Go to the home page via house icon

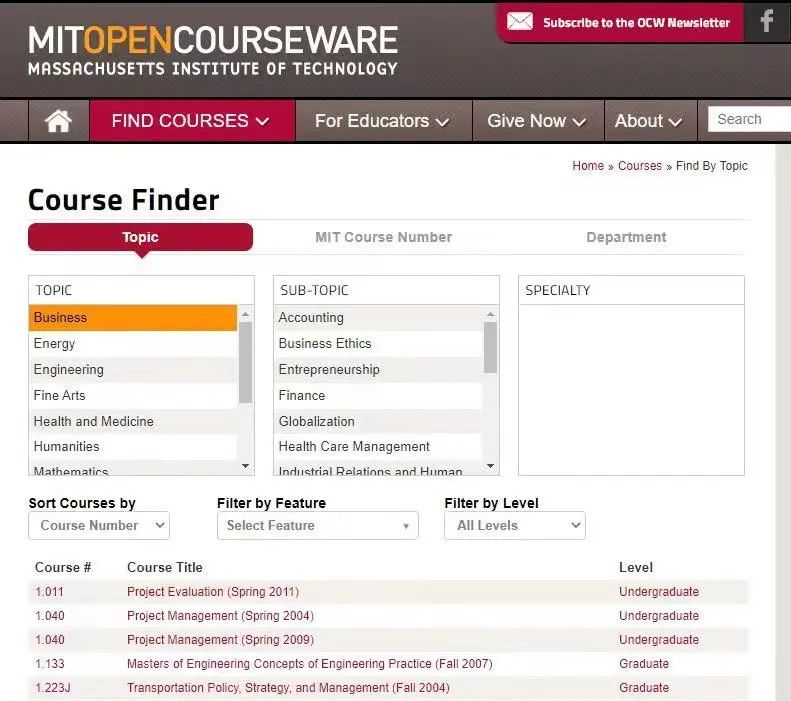point(59,121)
